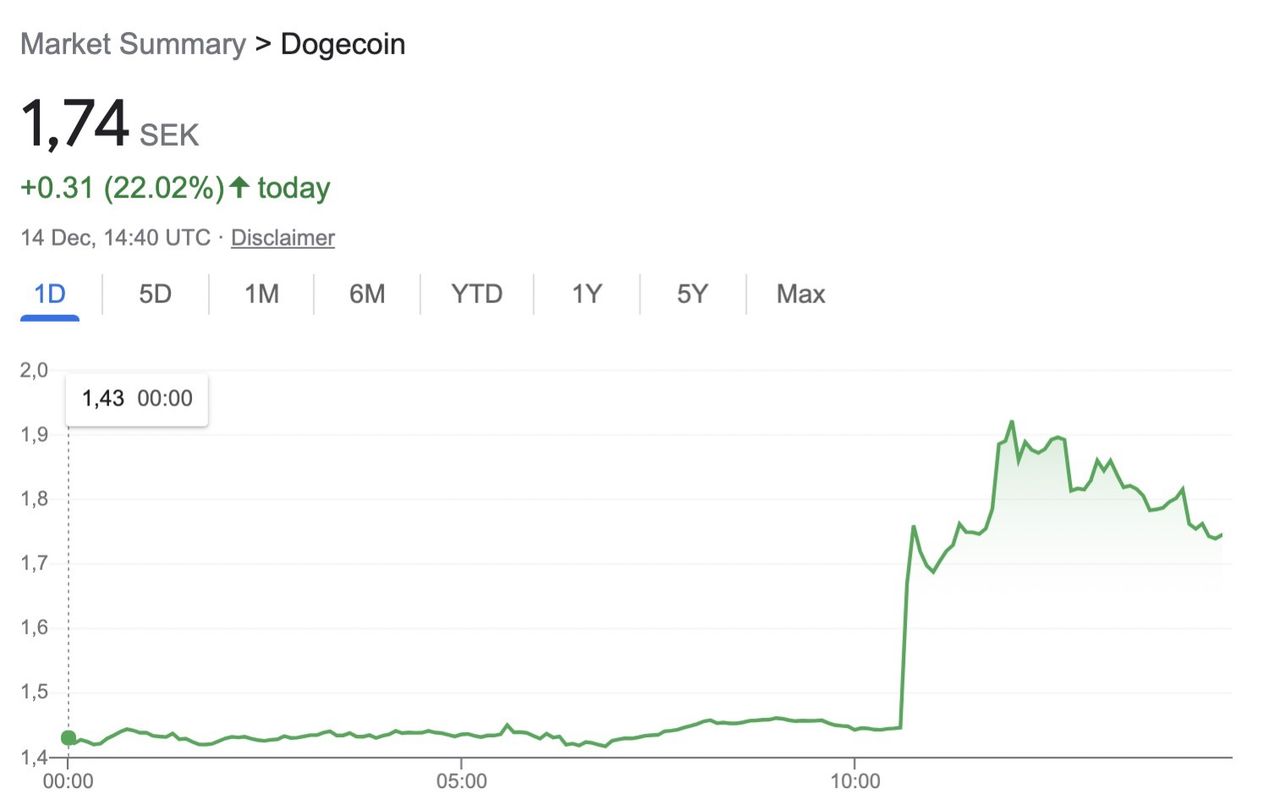The height and width of the screenshot is (805, 1280).
Task: Select the 1D time range tab
Action: pyautogui.click(x=50, y=294)
